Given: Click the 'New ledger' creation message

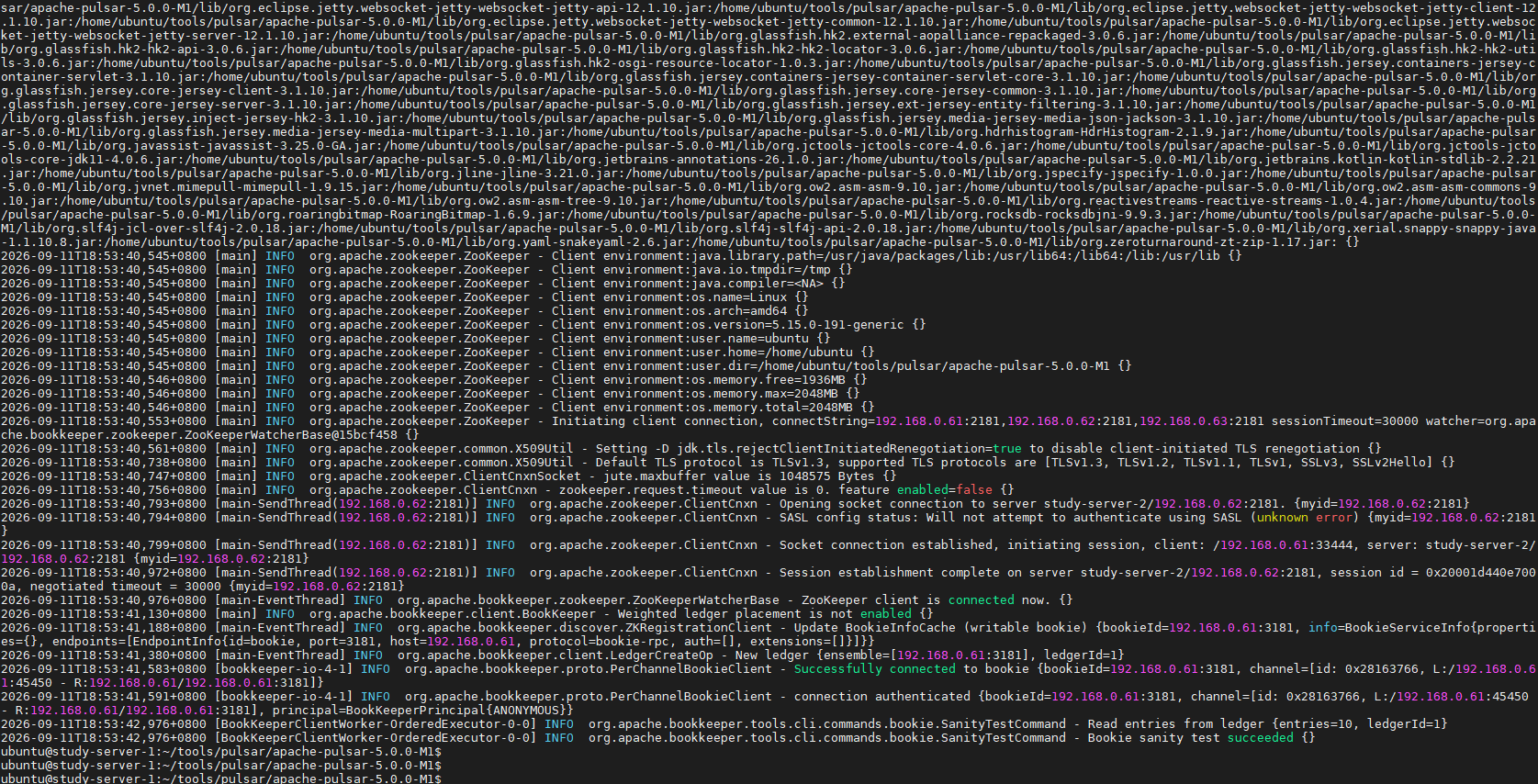Looking at the screenshot, I should [x=772, y=655].
